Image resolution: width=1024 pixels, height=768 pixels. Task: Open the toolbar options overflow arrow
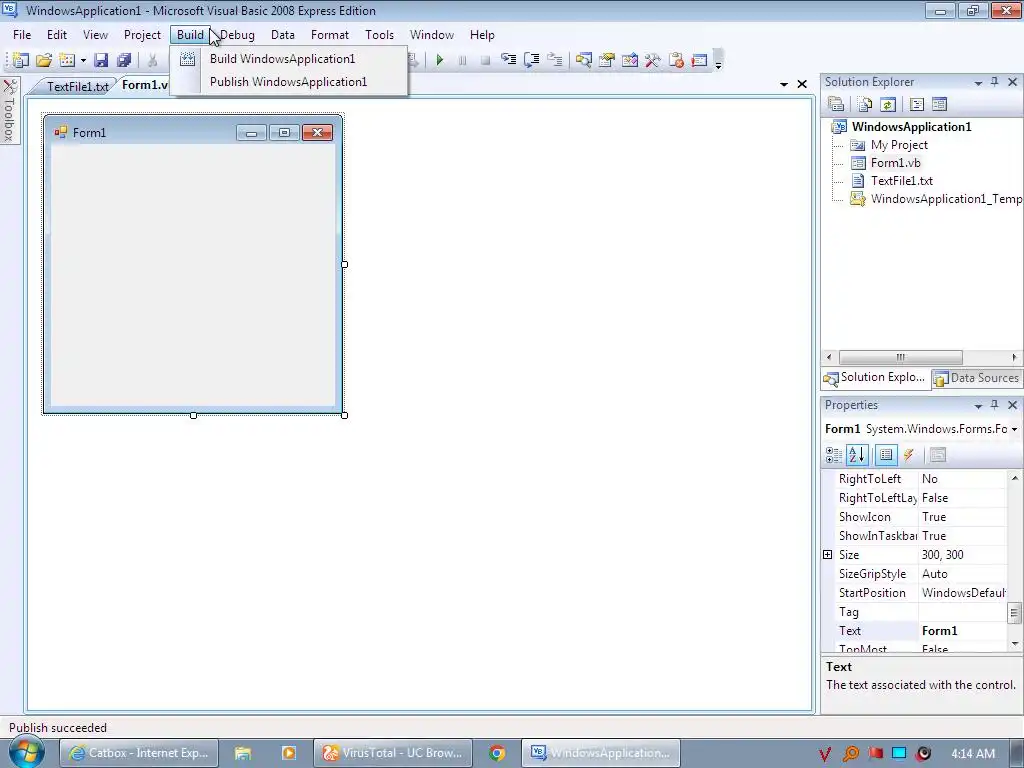pos(718,61)
